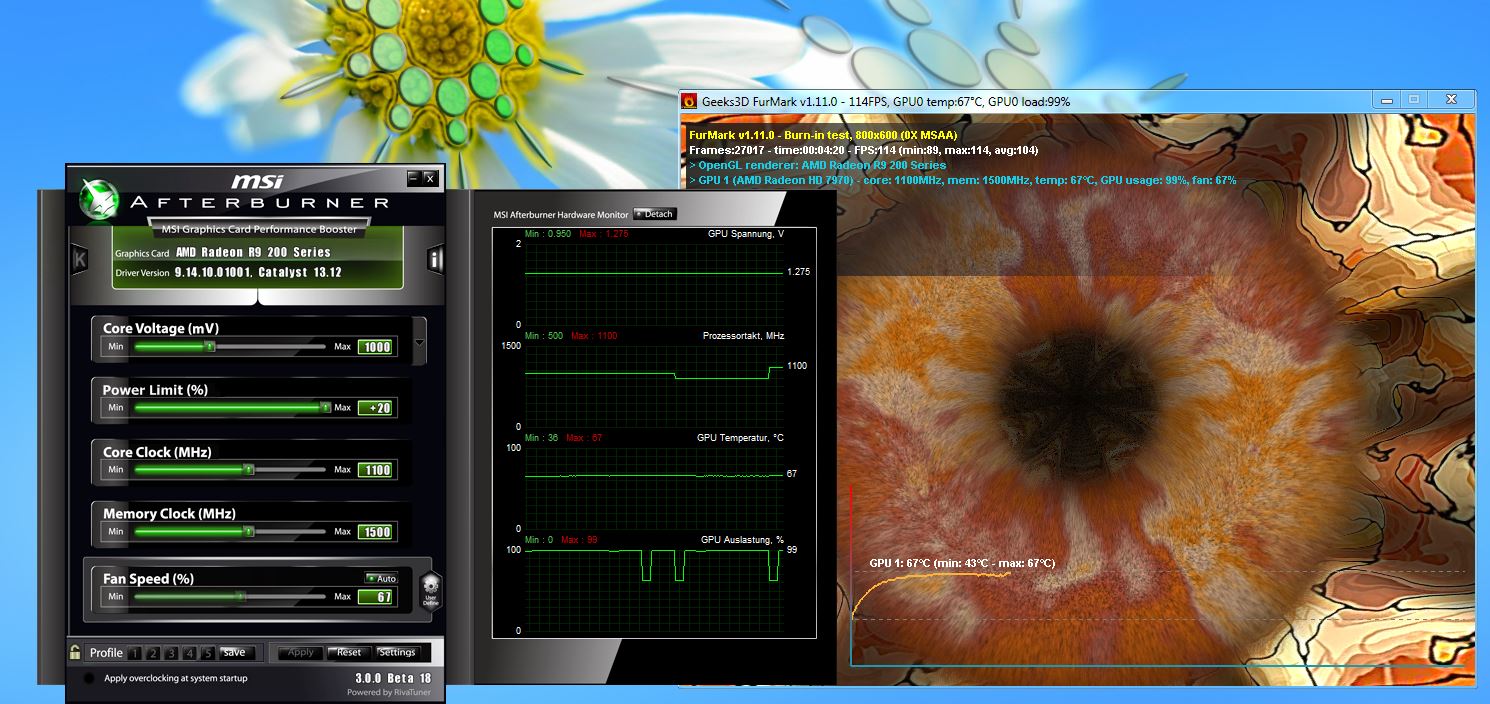
Task: Save the current profile
Action: [235, 652]
